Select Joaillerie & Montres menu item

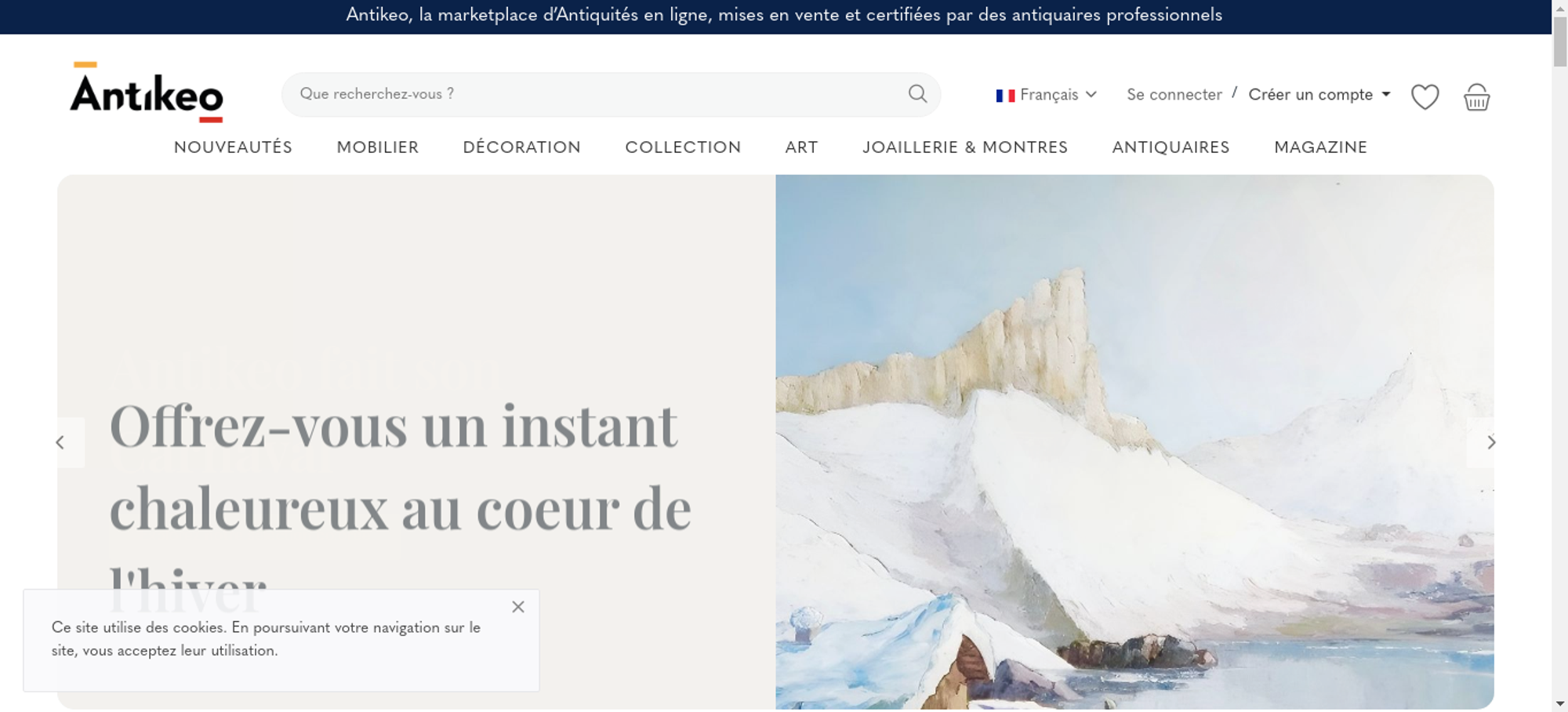[x=965, y=147]
